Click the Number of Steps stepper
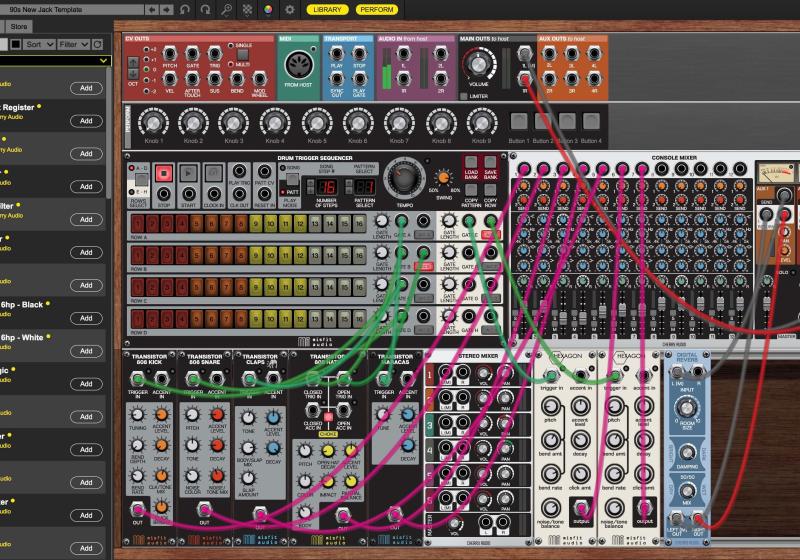 pos(310,187)
